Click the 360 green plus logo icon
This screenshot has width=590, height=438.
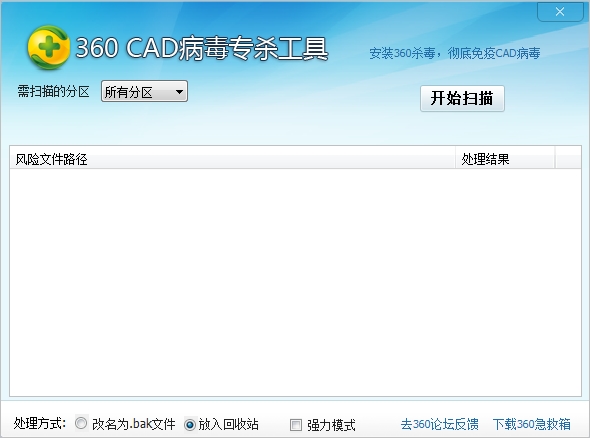(49, 47)
